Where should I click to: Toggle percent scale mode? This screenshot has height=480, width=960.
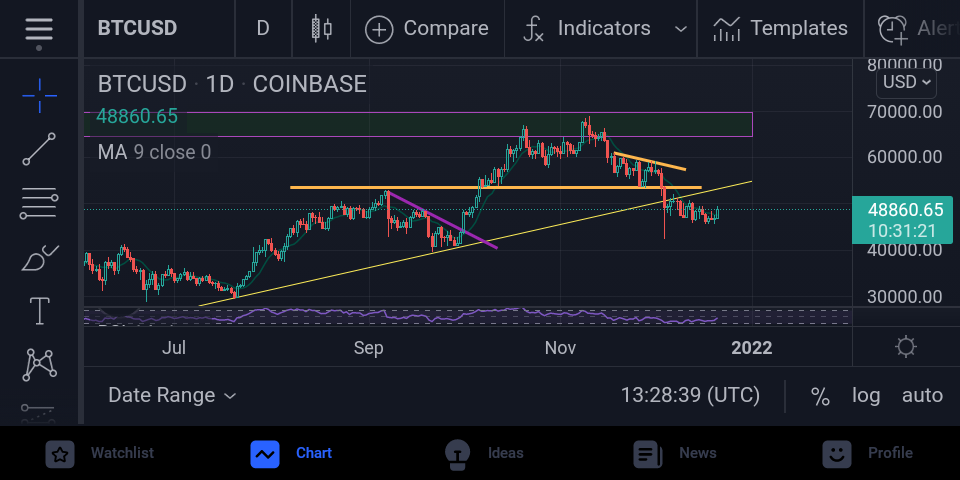[x=820, y=396]
